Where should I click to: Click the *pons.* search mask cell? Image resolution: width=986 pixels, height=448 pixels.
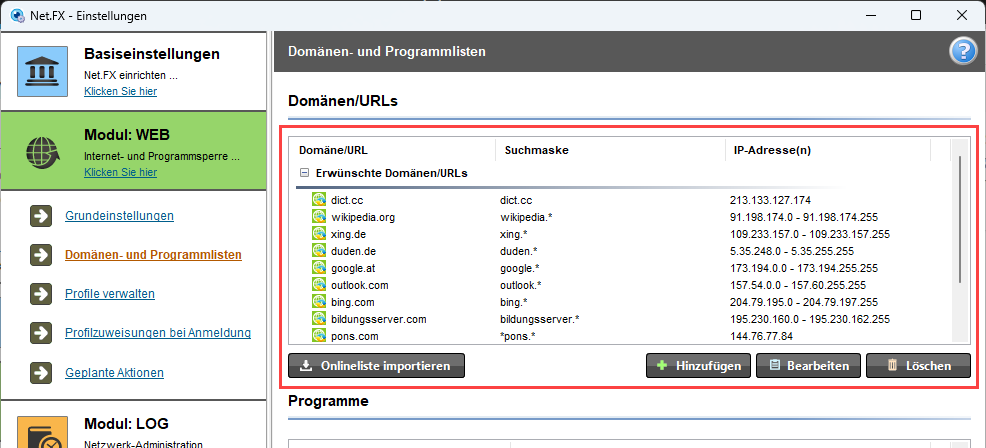pyautogui.click(x=518, y=336)
